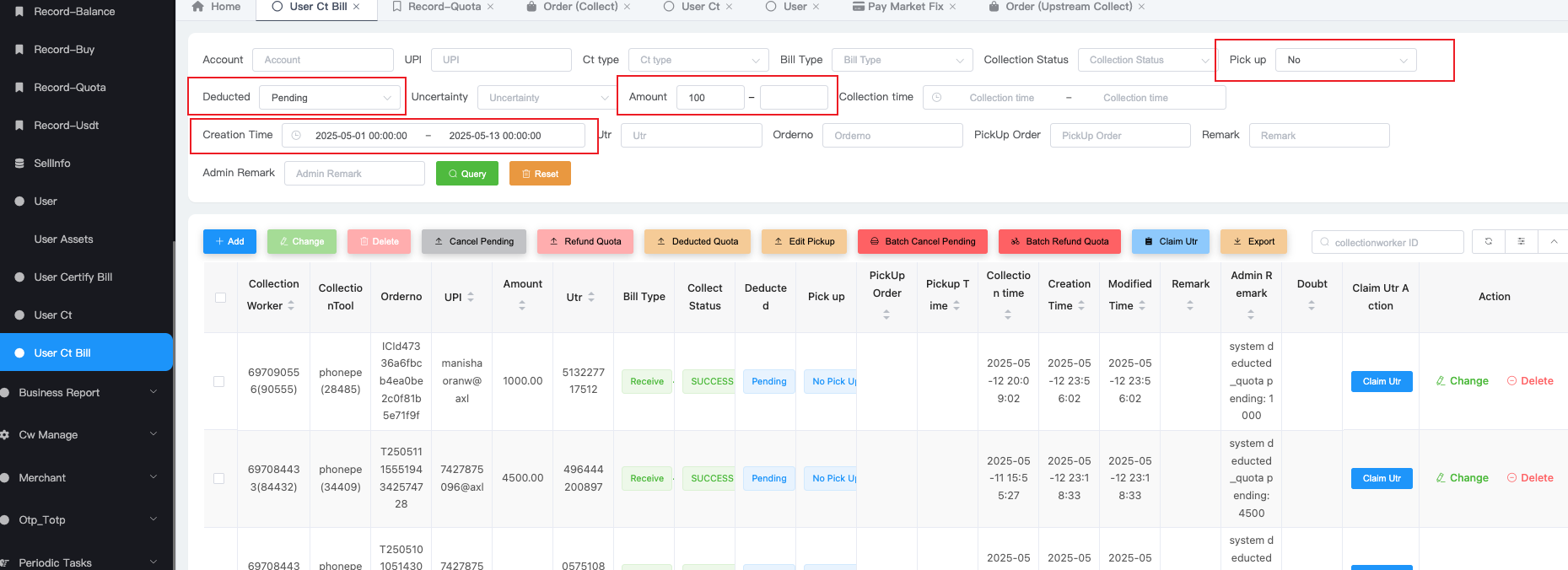Sort the Utr column using its arrows

pyautogui.click(x=591, y=297)
